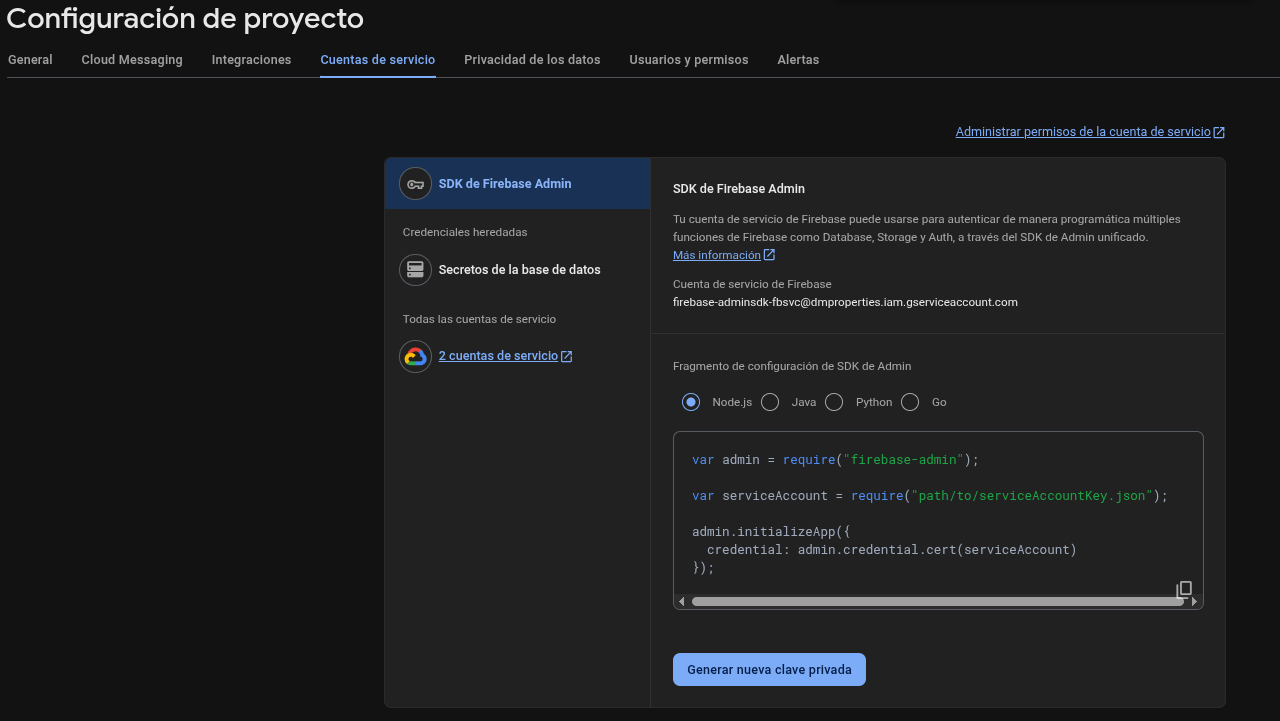Select the Cuentas de servicio tab
1280x721 pixels.
click(378, 60)
